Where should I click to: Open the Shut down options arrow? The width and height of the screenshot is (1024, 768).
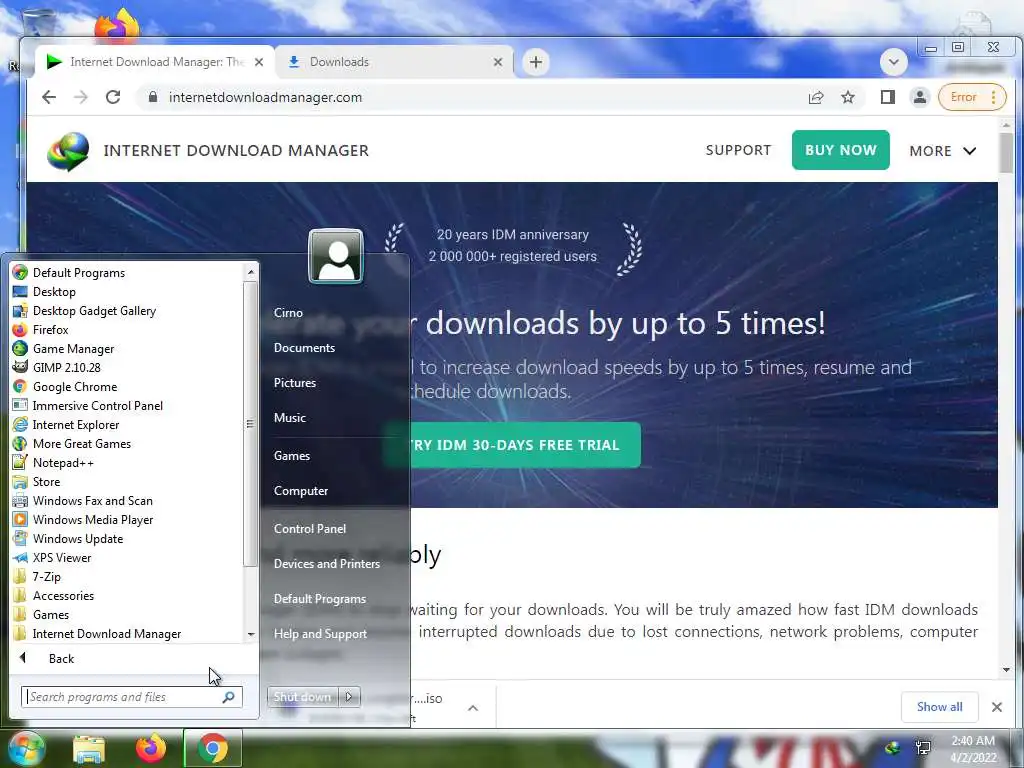click(349, 697)
